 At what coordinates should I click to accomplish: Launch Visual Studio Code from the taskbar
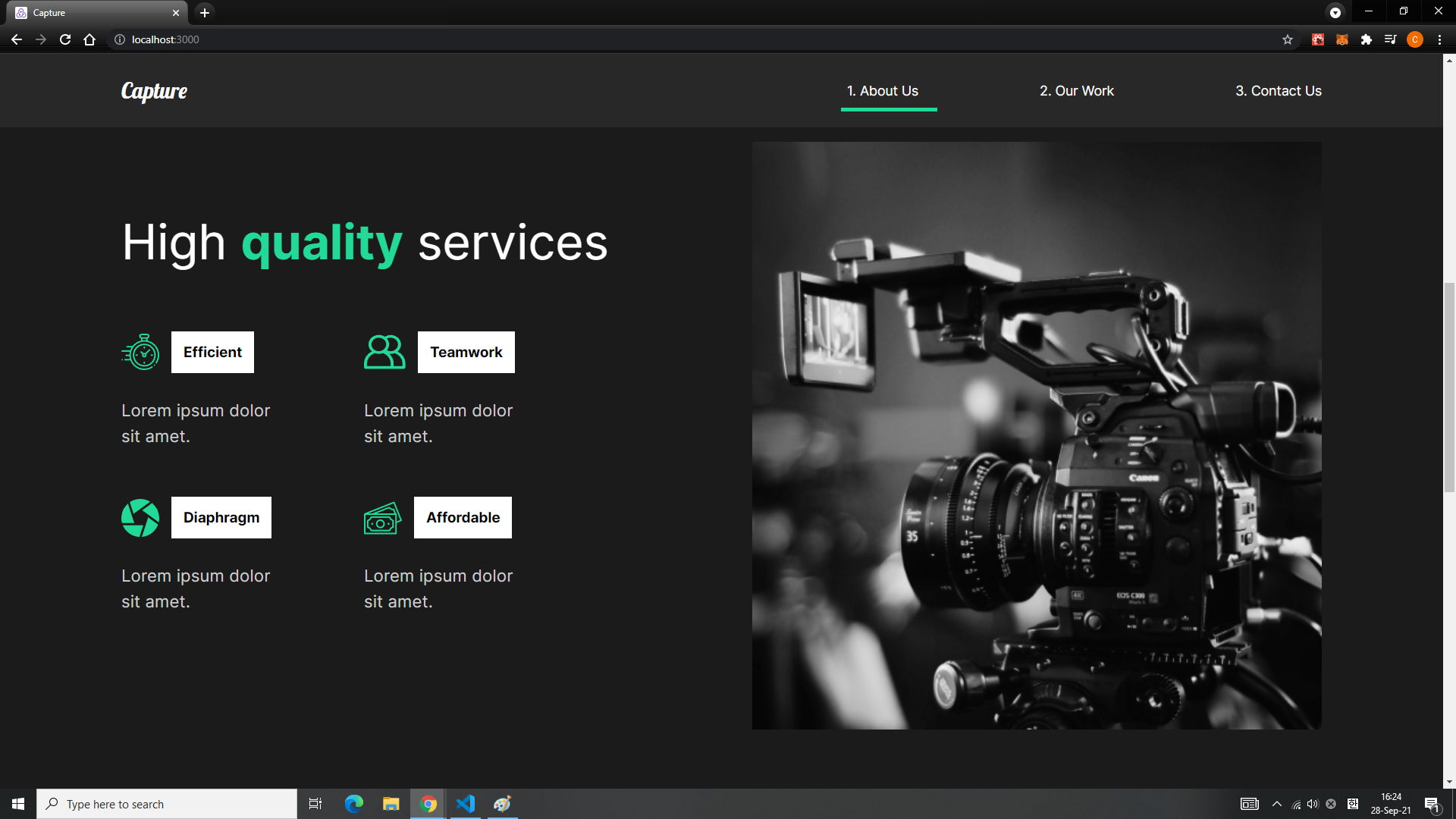(x=465, y=803)
